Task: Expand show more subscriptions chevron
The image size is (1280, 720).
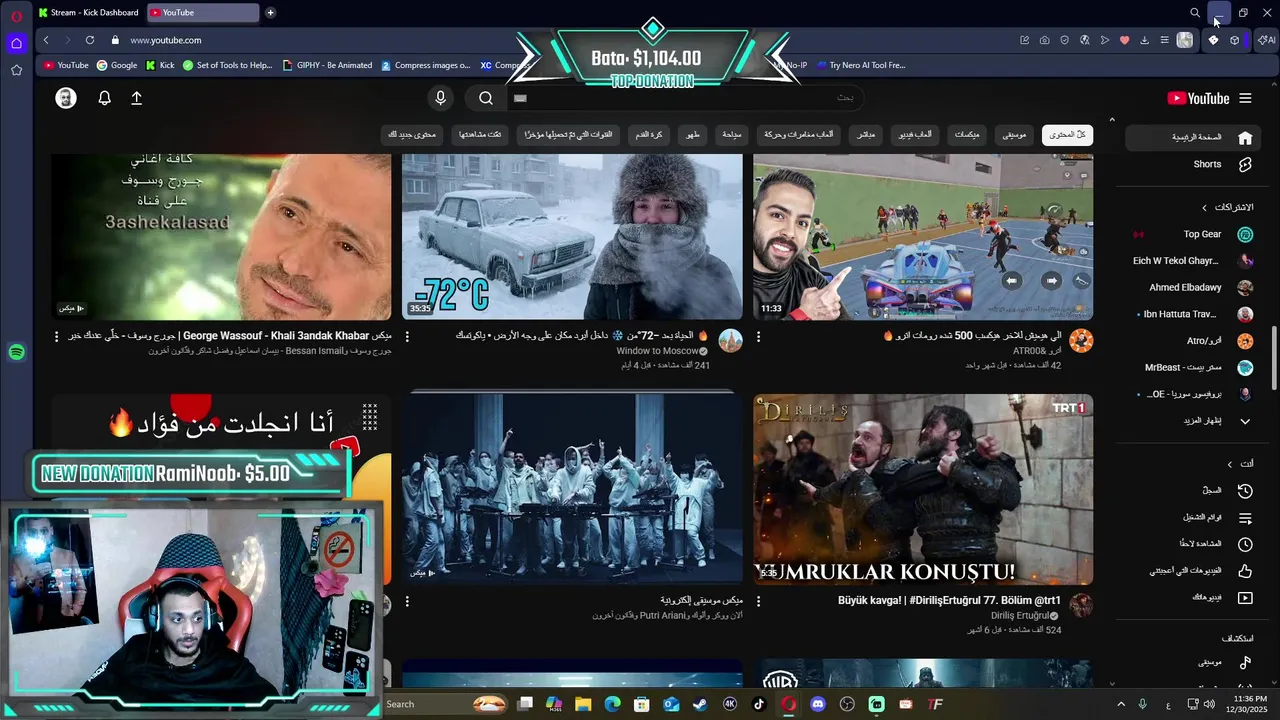Action: 1245,421
